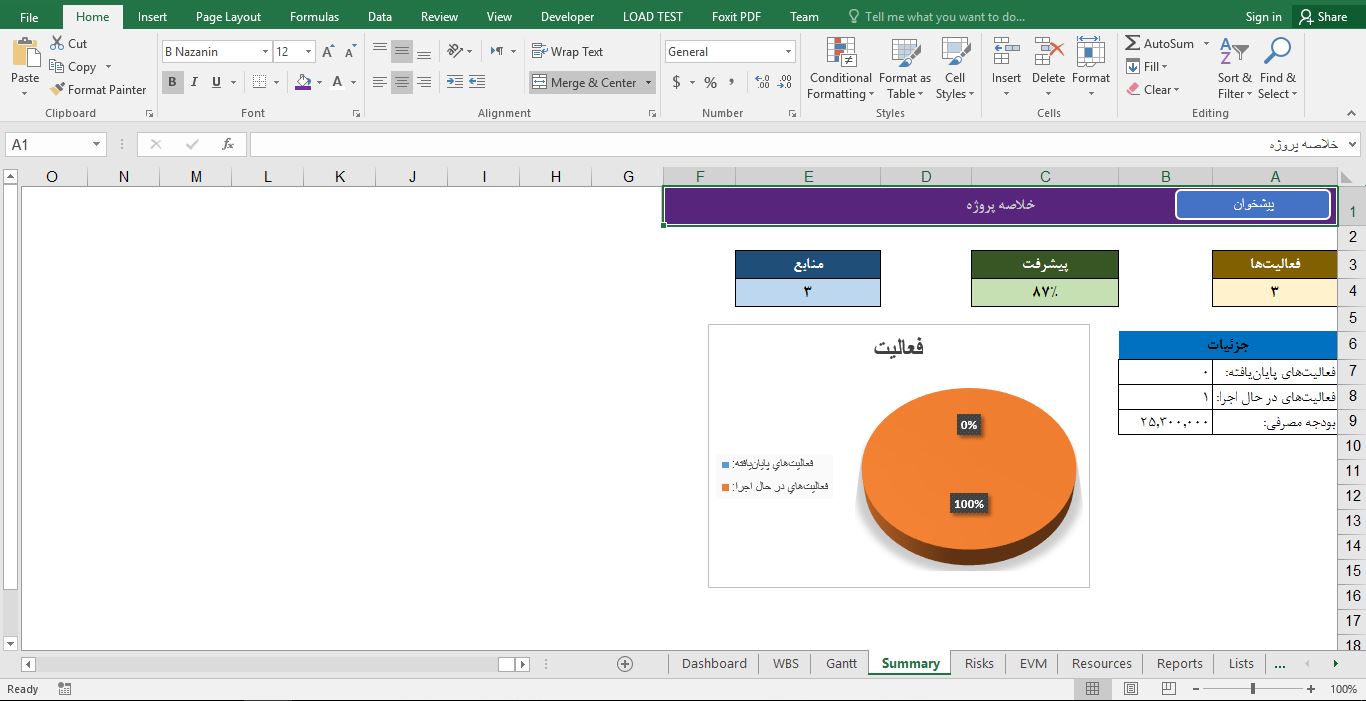The image size is (1366, 701).
Task: Toggle Wrap Text on selected cell
Action: (567, 52)
